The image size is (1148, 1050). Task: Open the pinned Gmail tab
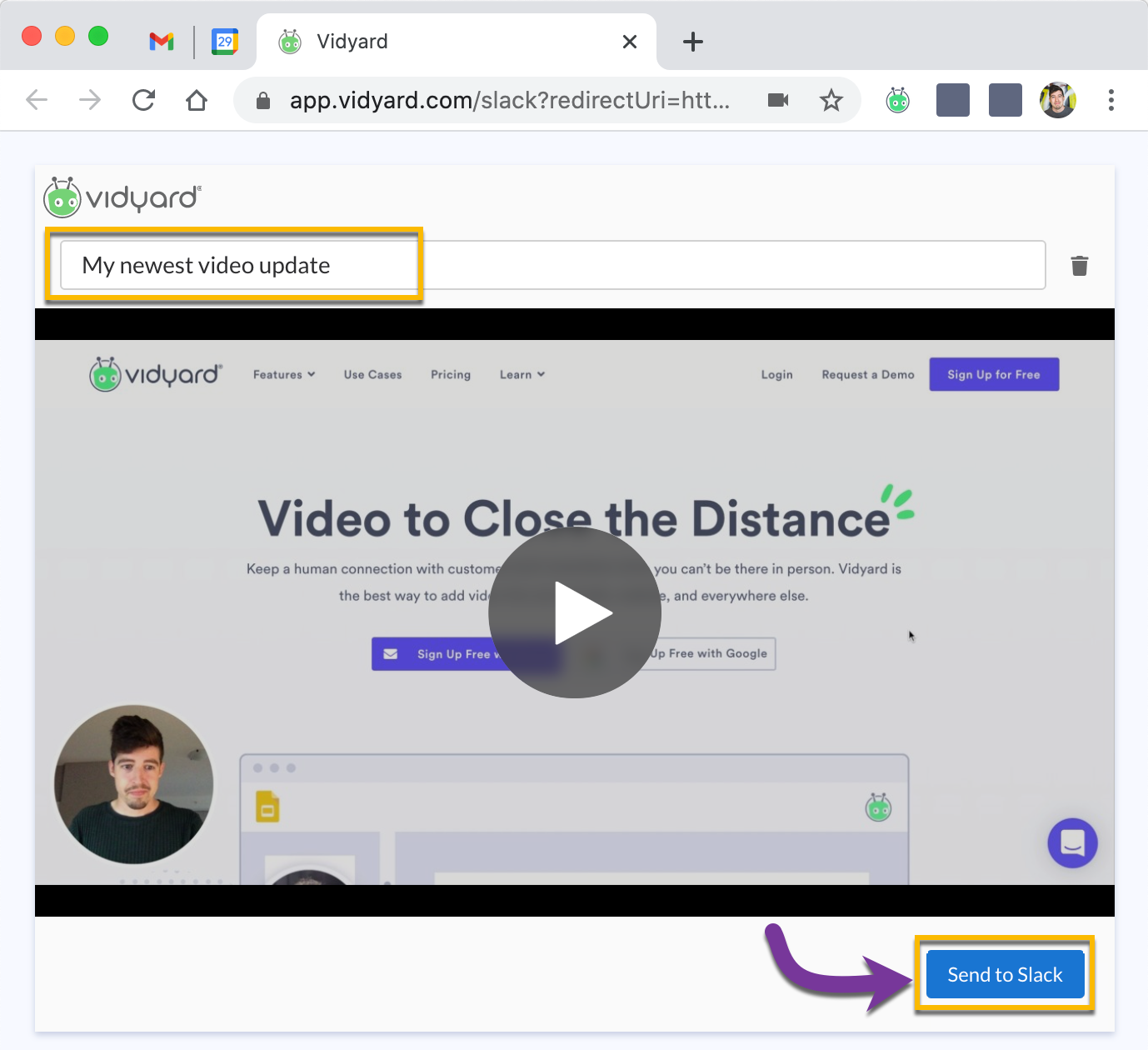pos(162,41)
